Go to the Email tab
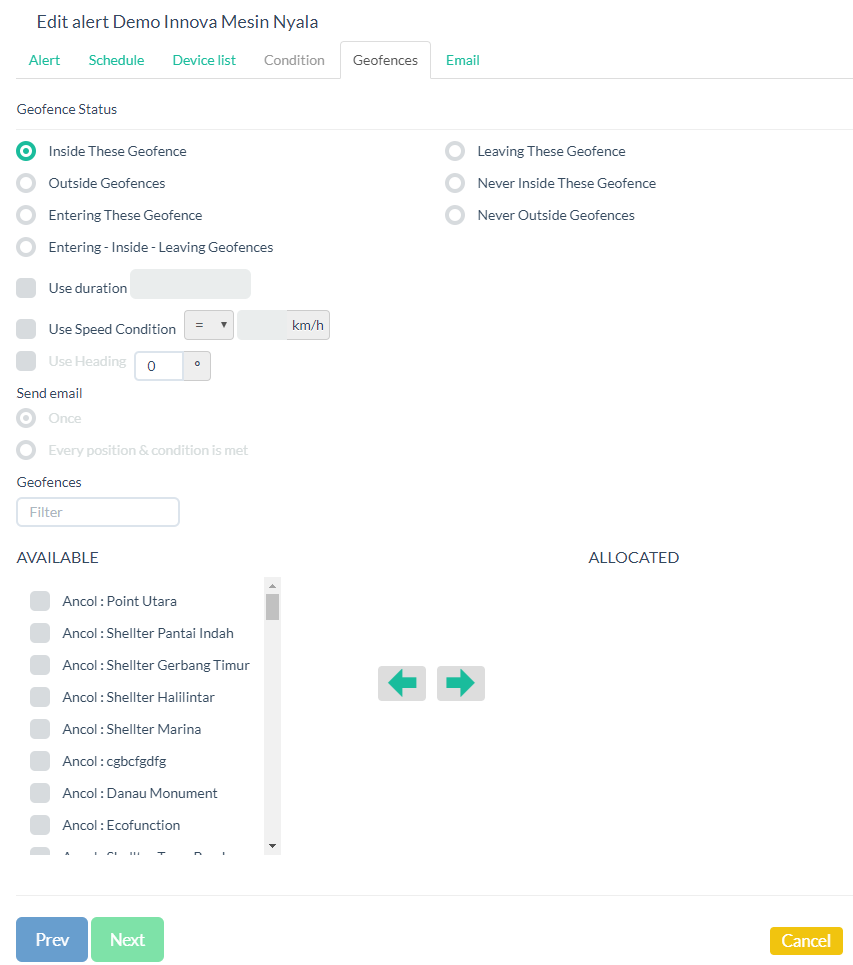 point(462,60)
